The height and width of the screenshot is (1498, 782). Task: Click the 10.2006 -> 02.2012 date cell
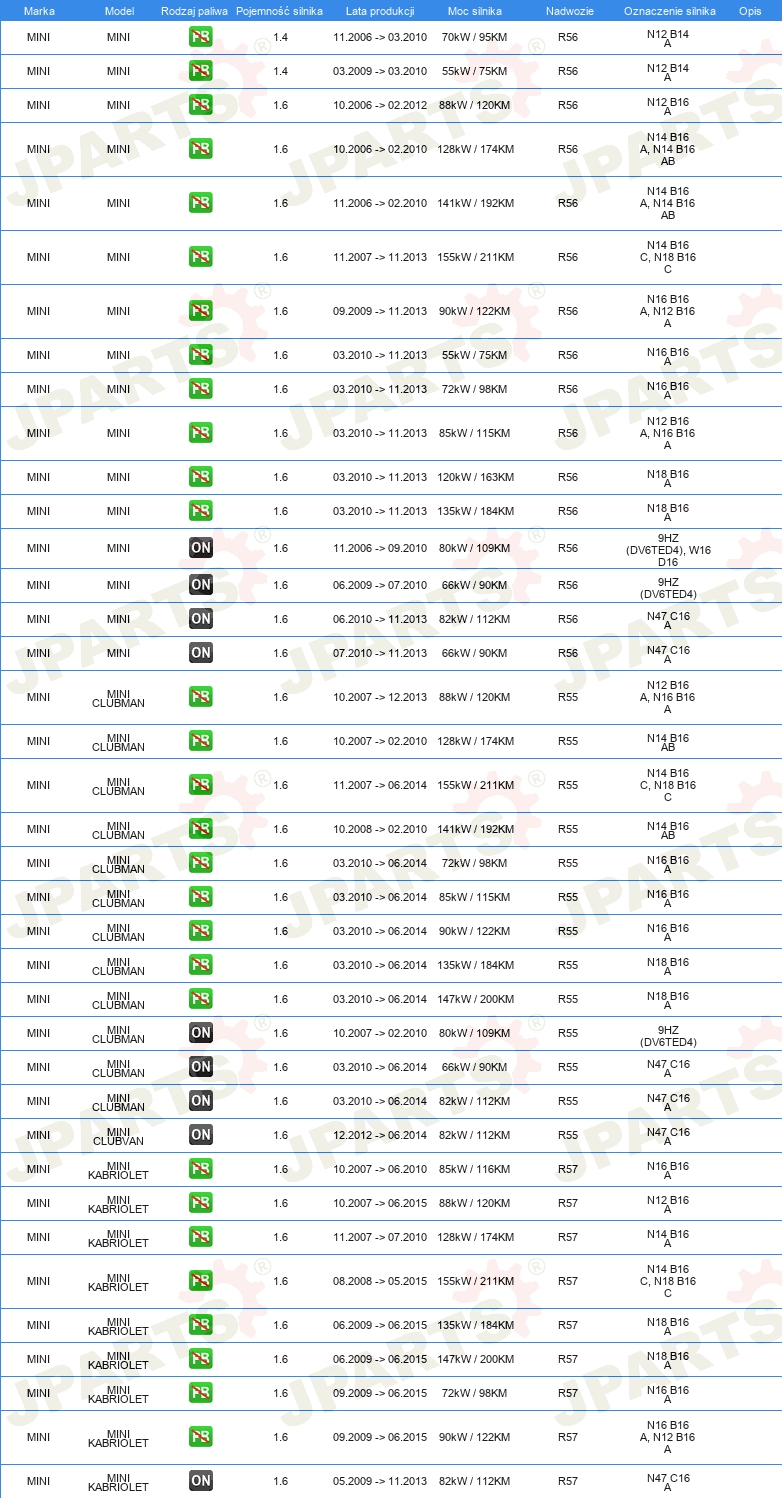coord(380,105)
